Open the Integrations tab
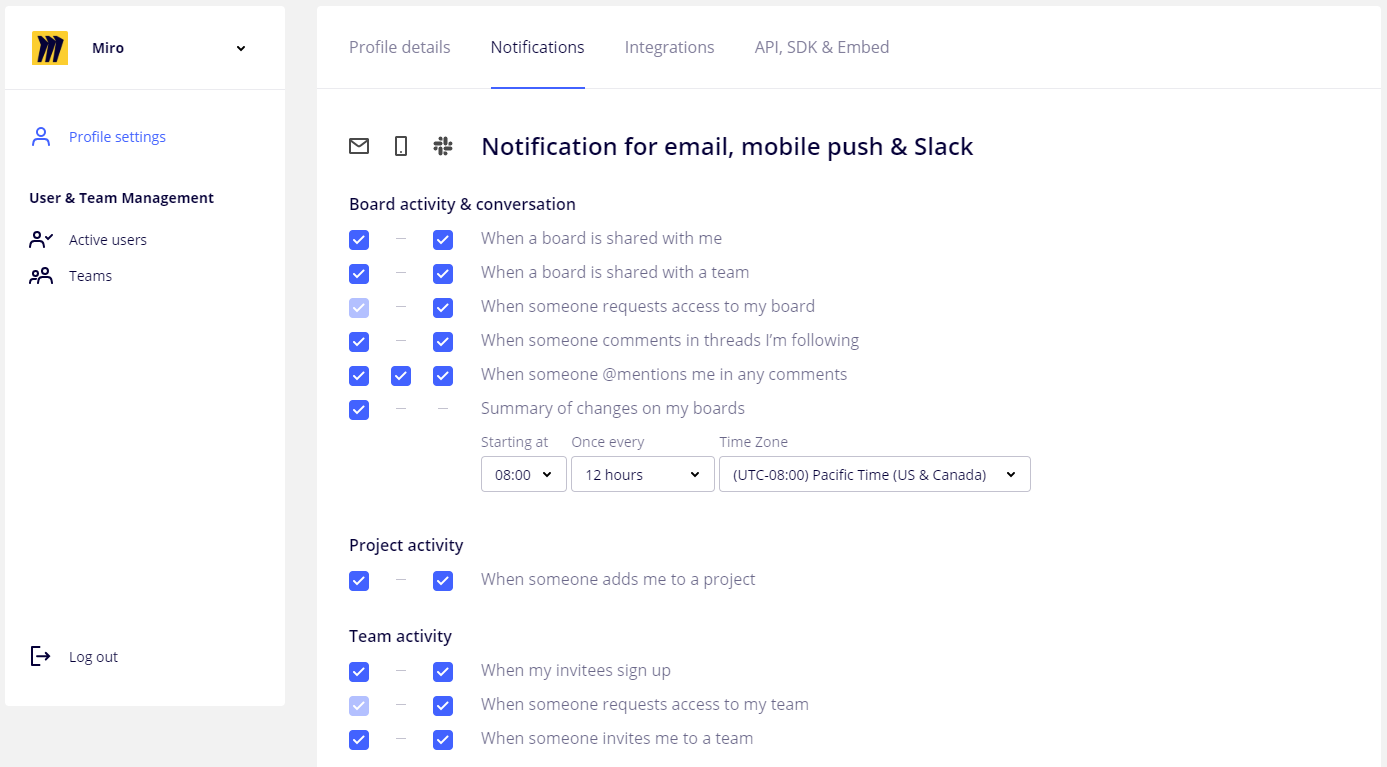This screenshot has width=1387, height=767. pos(669,47)
